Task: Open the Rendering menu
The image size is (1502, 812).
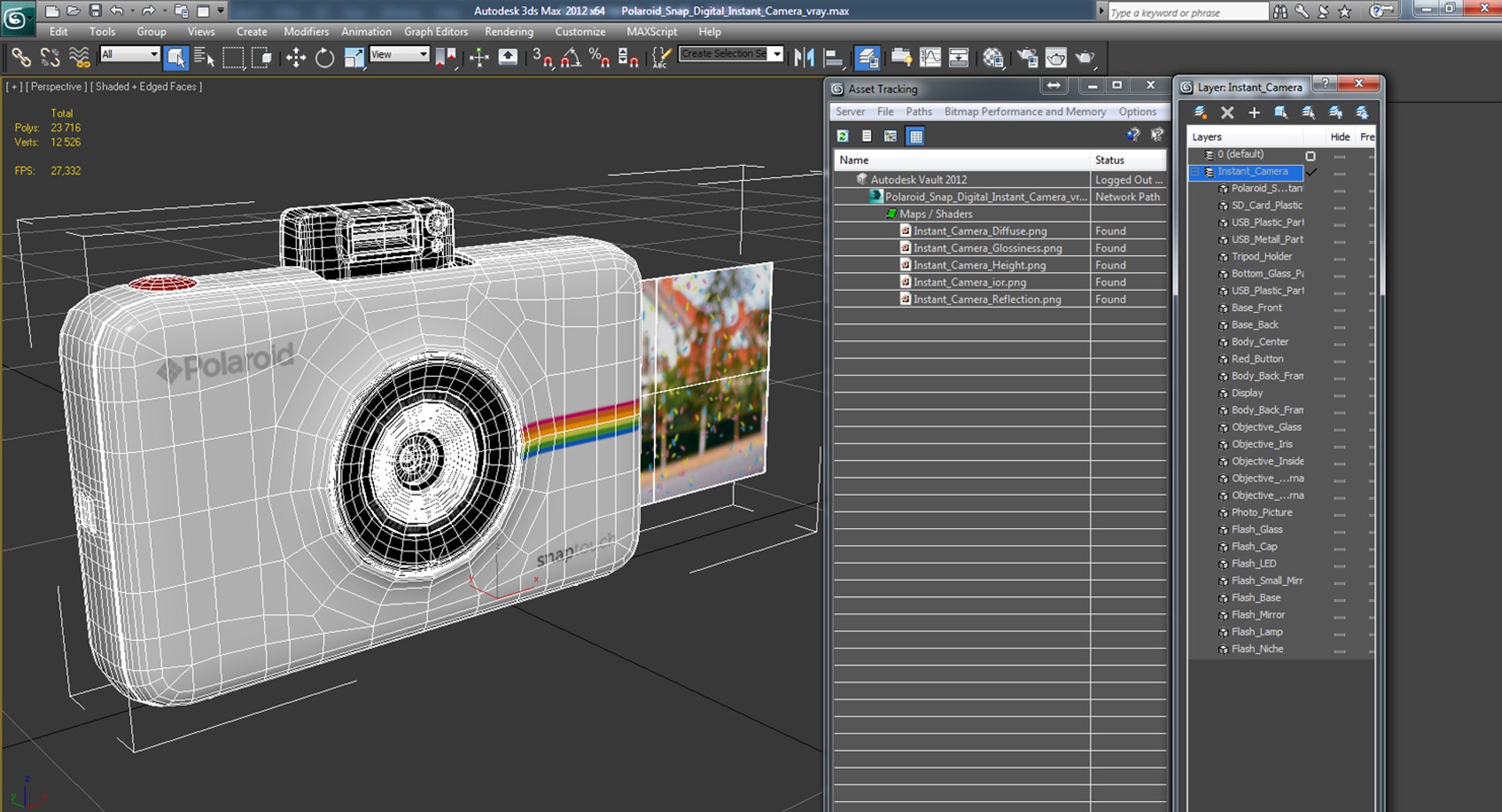Action: pyautogui.click(x=508, y=32)
